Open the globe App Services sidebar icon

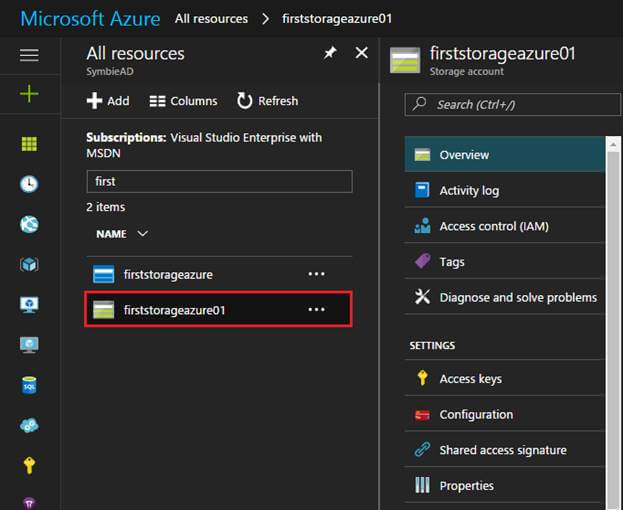pyautogui.click(x=29, y=224)
